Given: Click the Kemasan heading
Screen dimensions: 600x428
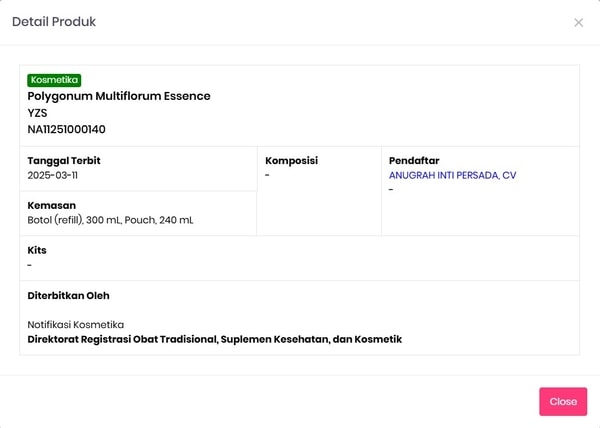Looking at the screenshot, I should [x=52, y=205].
